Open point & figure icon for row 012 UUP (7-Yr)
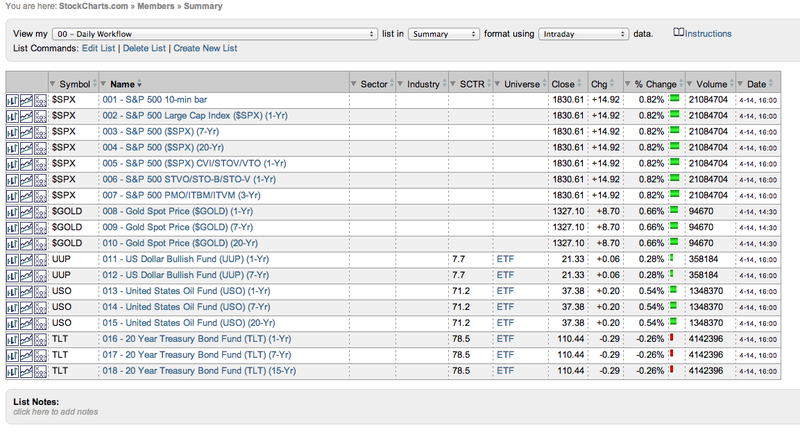This screenshot has height=432, width=800. pyautogui.click(x=40, y=276)
